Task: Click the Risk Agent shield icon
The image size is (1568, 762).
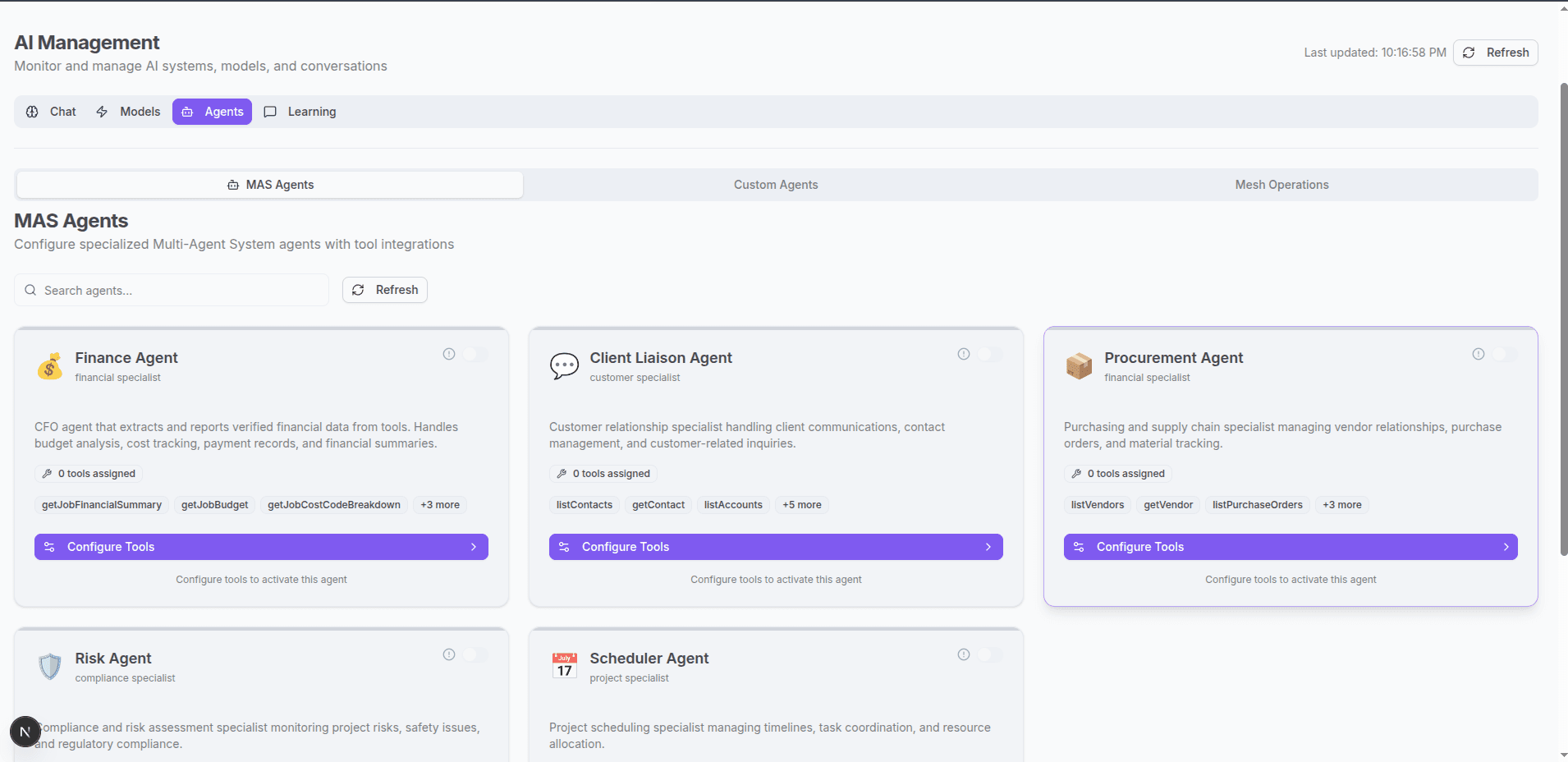Action: coord(50,667)
